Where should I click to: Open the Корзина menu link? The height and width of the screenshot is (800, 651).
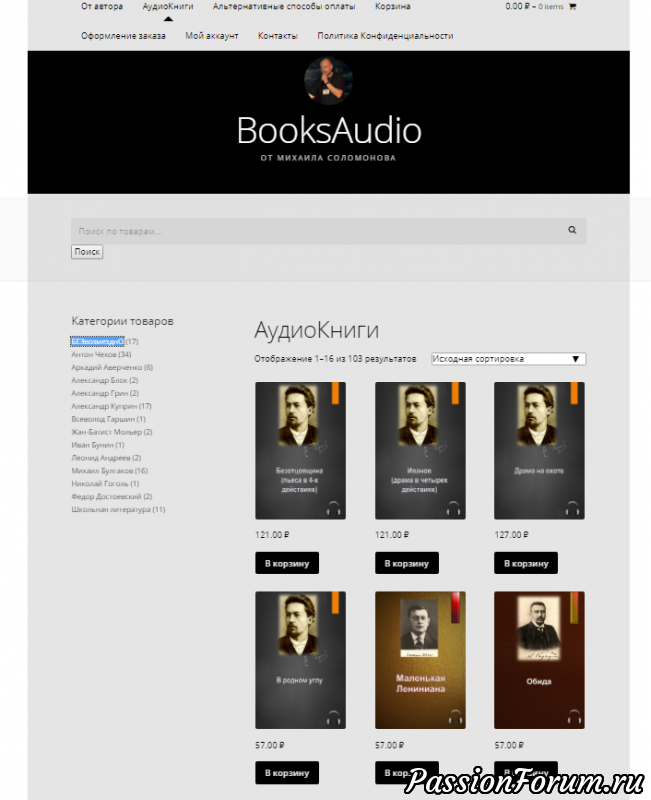(x=393, y=6)
